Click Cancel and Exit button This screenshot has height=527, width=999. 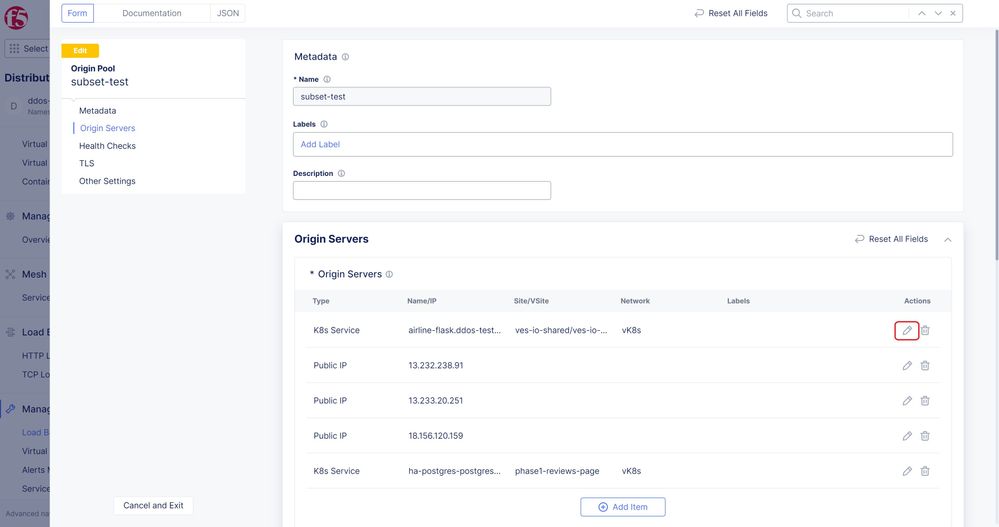pyautogui.click(x=153, y=505)
